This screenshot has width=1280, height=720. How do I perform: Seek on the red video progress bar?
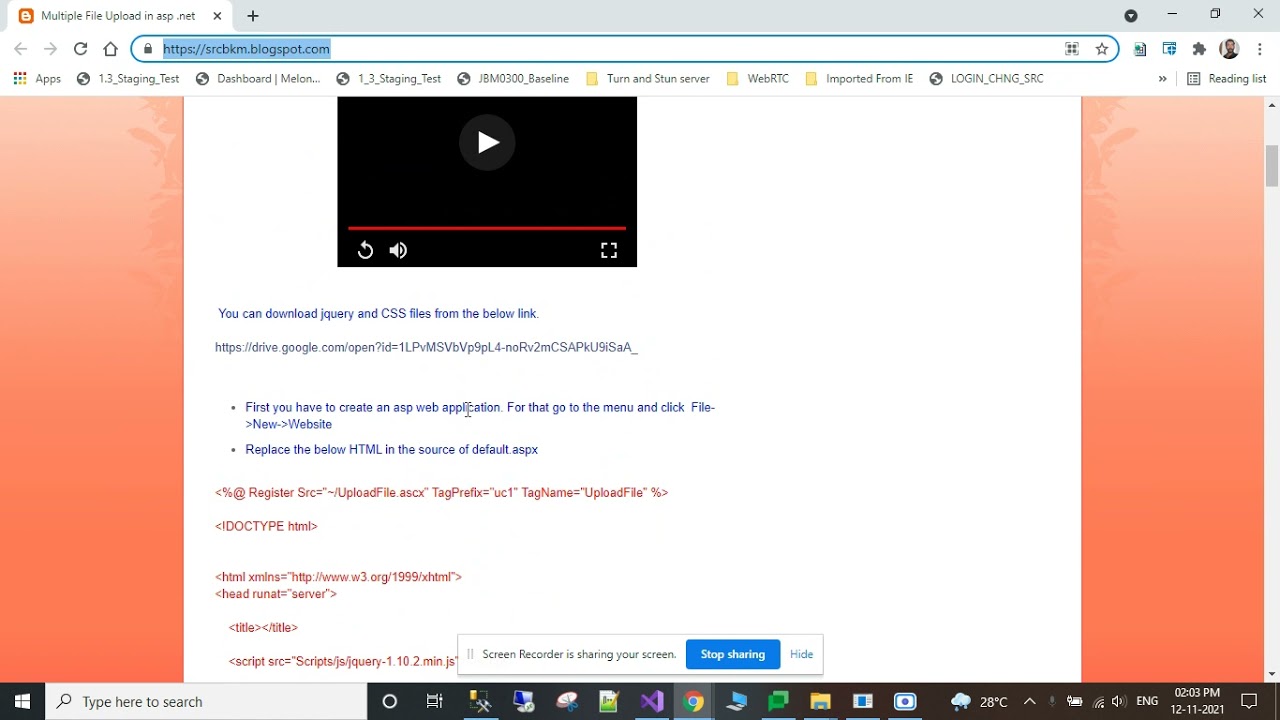coord(487,228)
